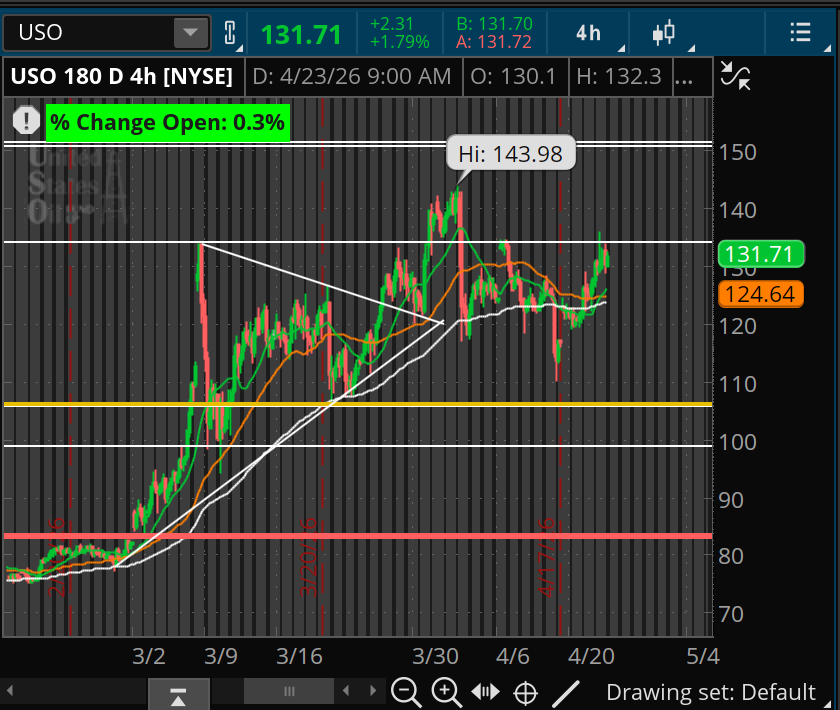Viewport: 840px width, 710px height.
Task: Open the chart list menu icon
Action: [x=800, y=33]
